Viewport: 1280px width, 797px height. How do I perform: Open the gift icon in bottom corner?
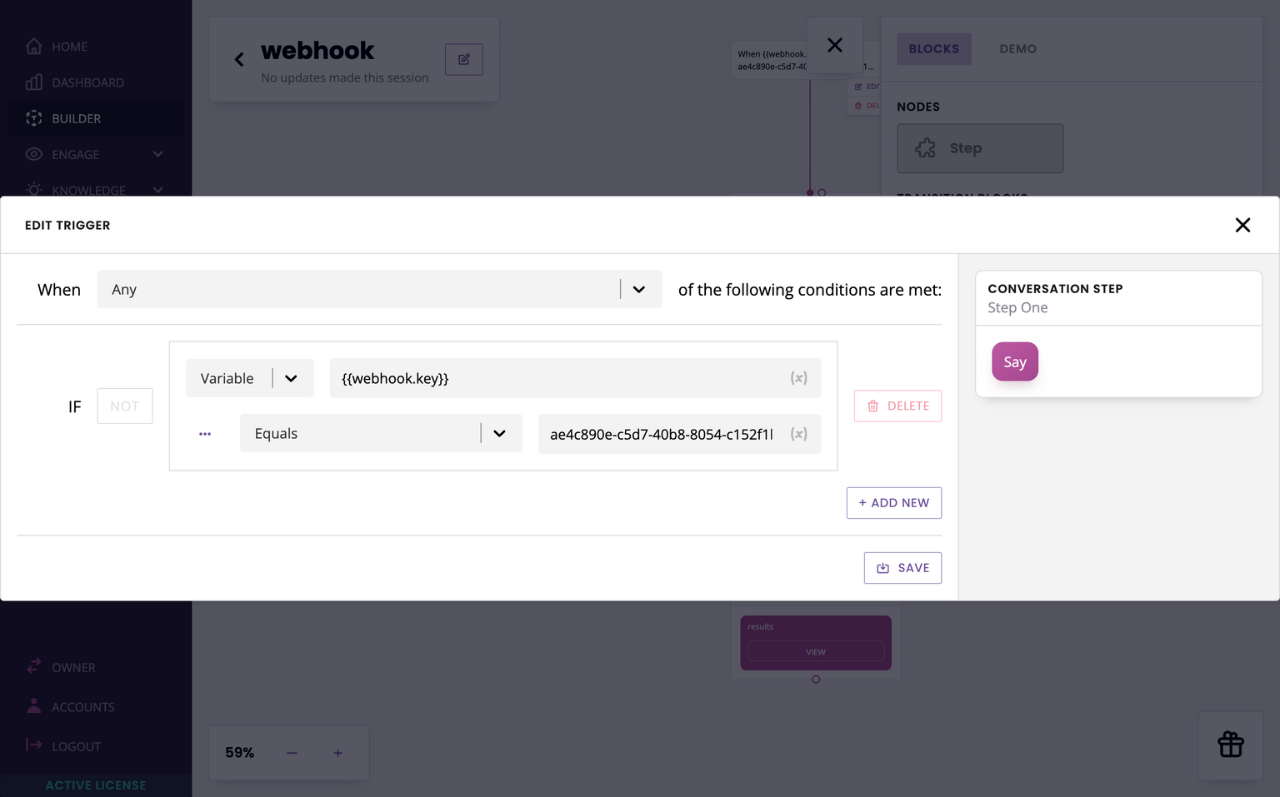click(1230, 745)
